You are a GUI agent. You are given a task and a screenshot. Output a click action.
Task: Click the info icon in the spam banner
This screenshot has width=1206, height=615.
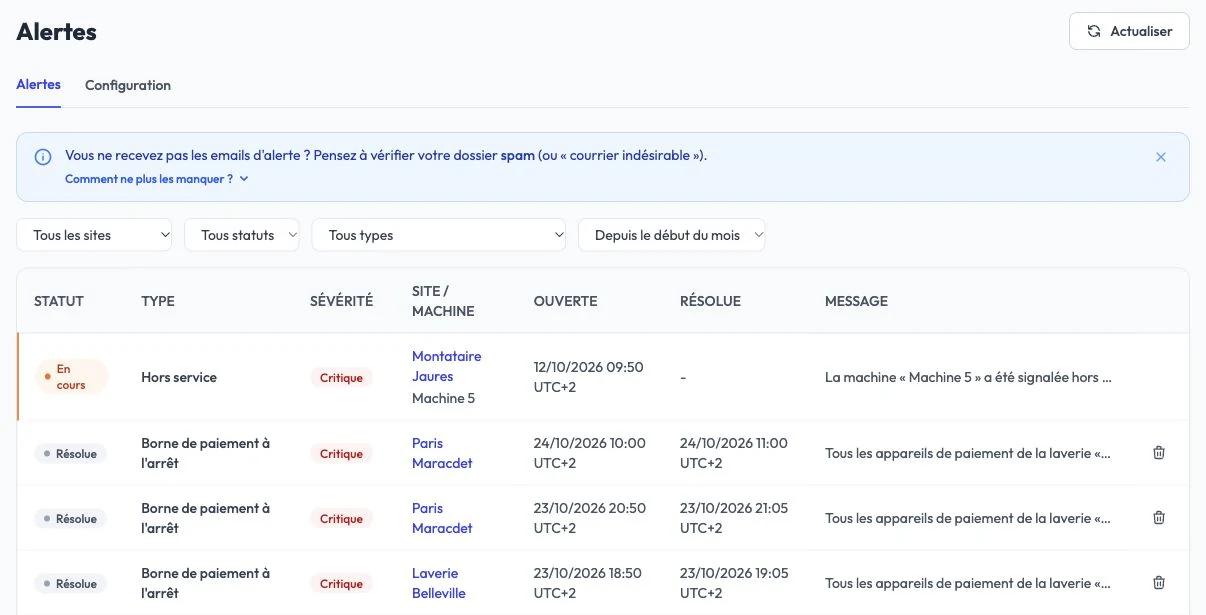pos(43,157)
